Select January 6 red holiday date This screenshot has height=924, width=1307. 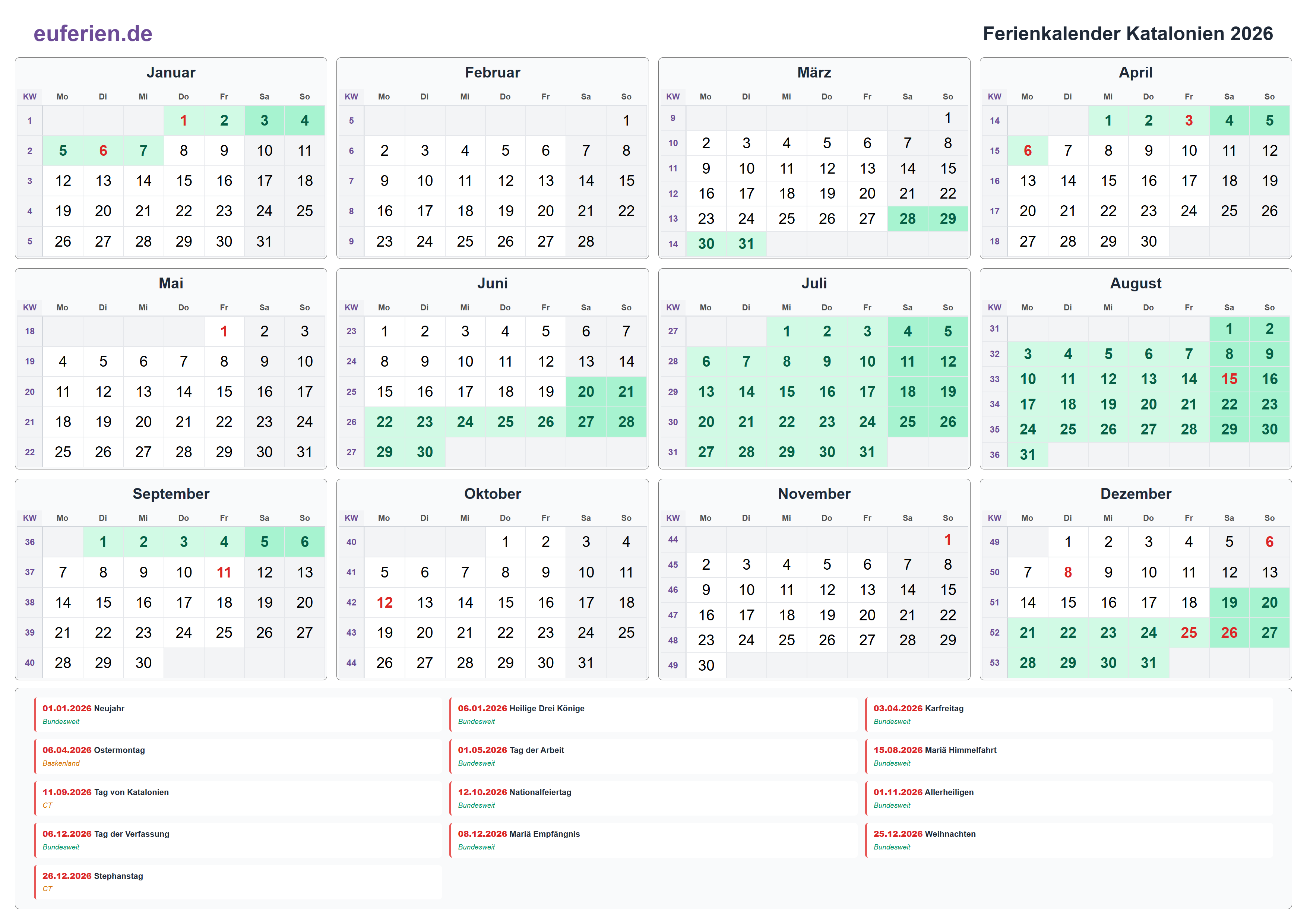[x=103, y=151]
